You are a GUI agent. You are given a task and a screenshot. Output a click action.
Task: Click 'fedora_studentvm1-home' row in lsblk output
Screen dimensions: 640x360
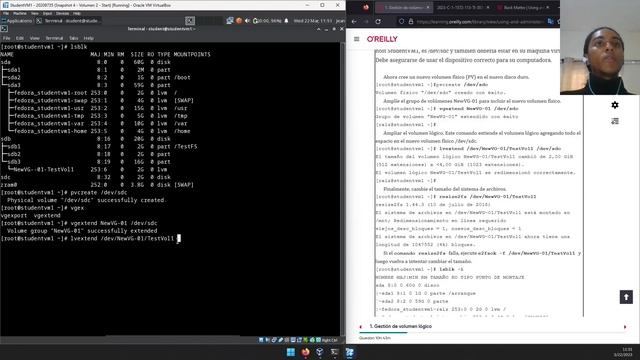(95, 131)
